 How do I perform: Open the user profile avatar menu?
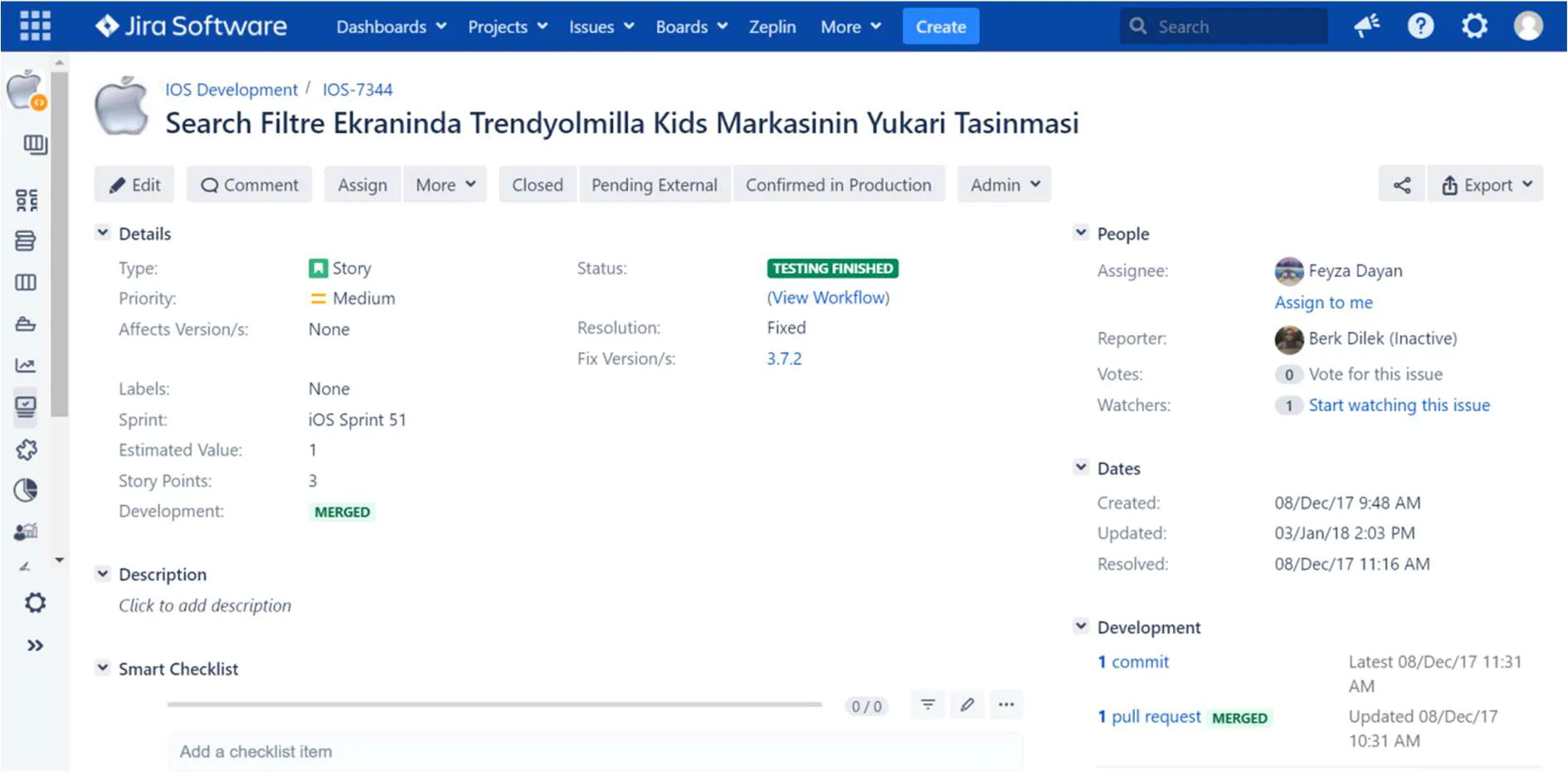click(x=1528, y=27)
